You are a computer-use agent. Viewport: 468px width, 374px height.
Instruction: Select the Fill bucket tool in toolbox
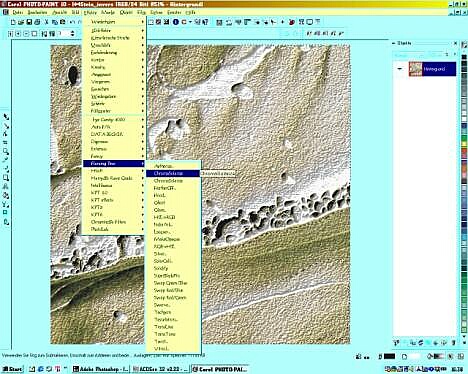pyautogui.click(x=6, y=195)
